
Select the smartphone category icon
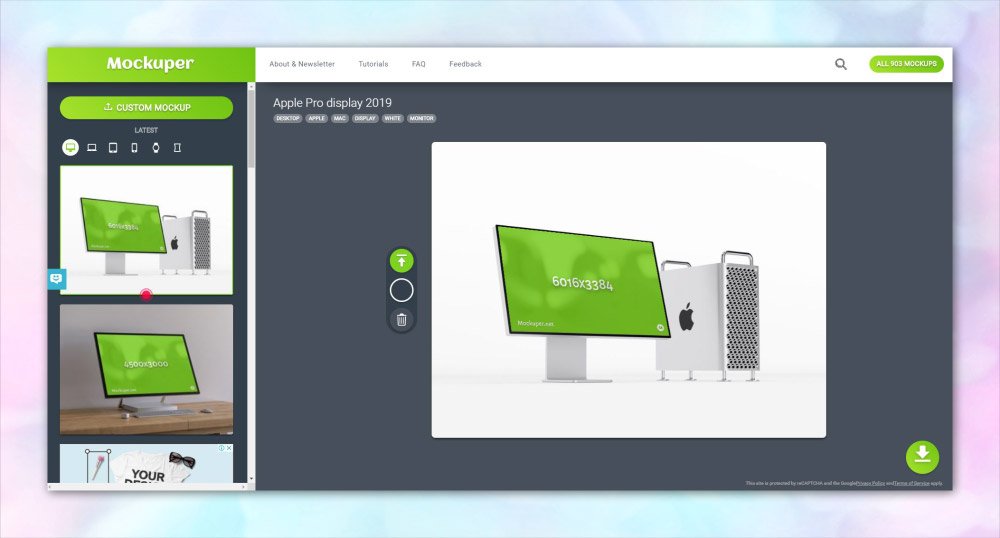pyautogui.click(x=135, y=148)
